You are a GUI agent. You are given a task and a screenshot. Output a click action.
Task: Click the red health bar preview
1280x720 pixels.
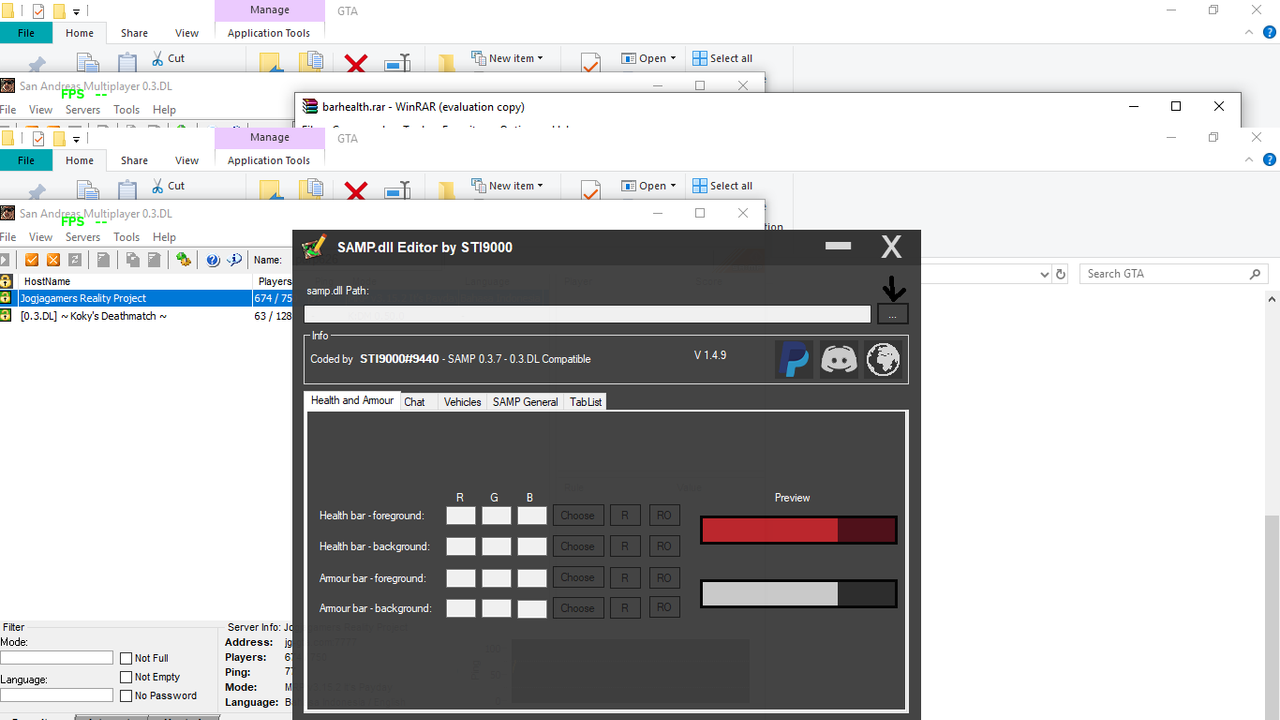point(798,530)
